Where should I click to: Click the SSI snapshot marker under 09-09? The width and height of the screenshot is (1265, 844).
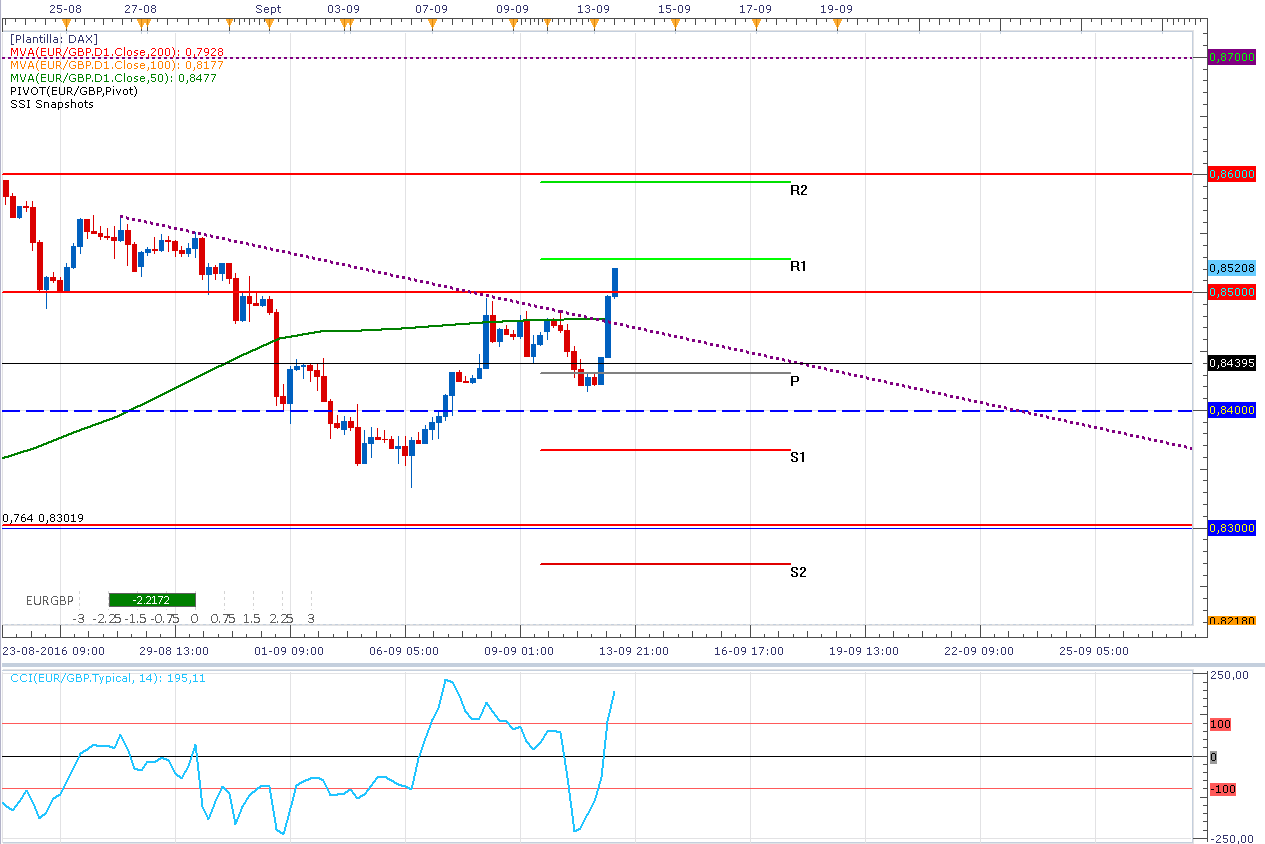513,21
